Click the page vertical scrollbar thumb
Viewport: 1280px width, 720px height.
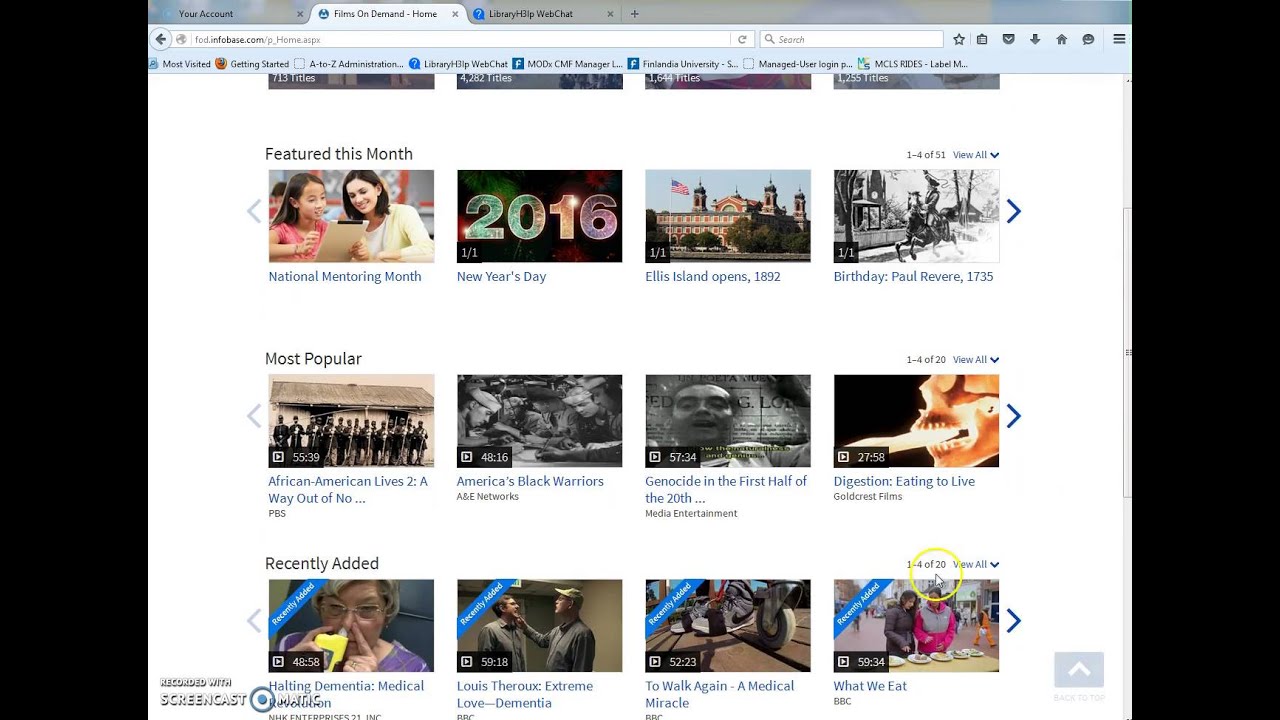[1127, 353]
